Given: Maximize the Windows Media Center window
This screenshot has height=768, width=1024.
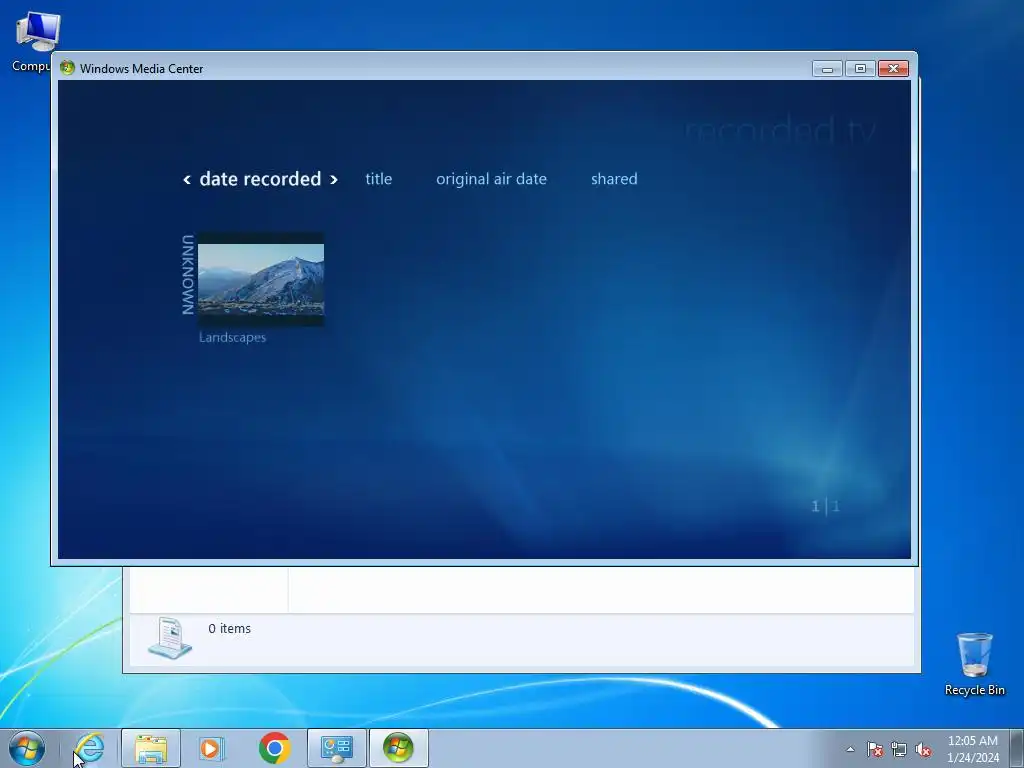Looking at the screenshot, I should (860, 69).
